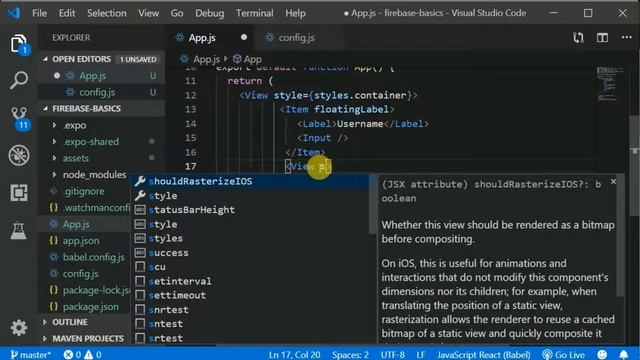
Task: Open the Go menu
Action: [x=177, y=13]
